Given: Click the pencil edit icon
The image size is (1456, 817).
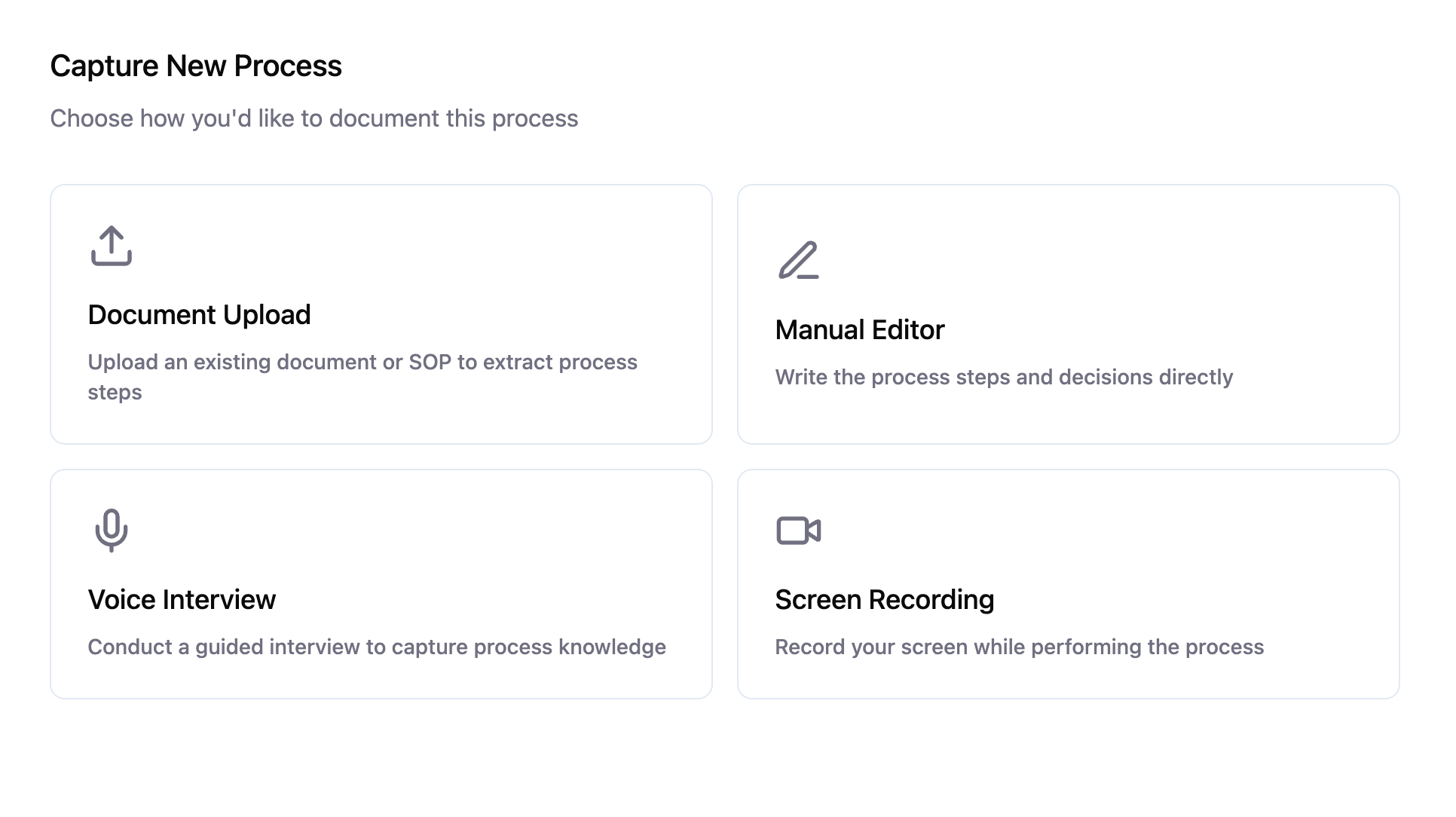Looking at the screenshot, I should point(798,261).
